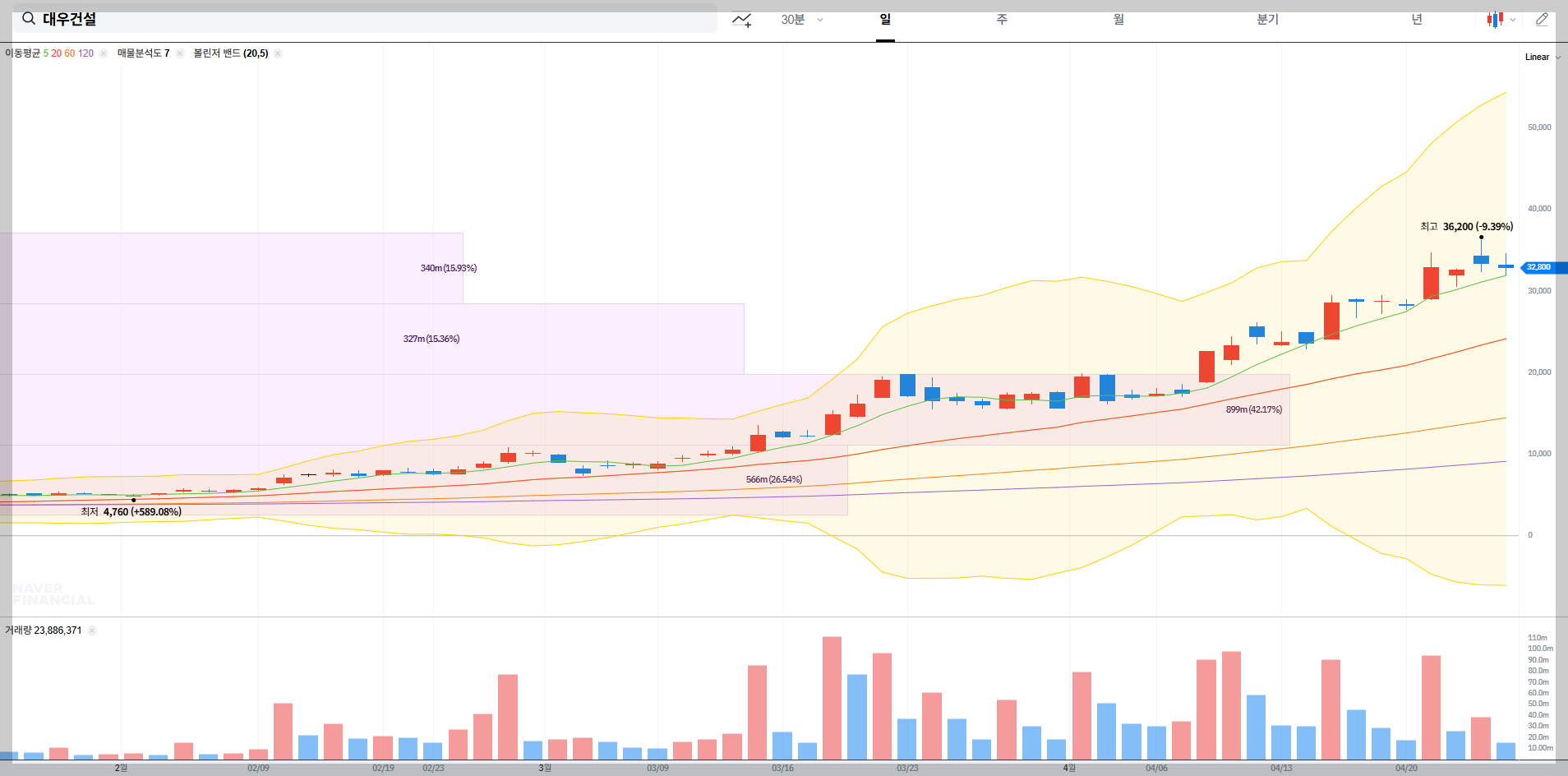The width and height of the screenshot is (1568, 776).
Task: Switch to the 년 yearly tab
Action: (x=1417, y=20)
